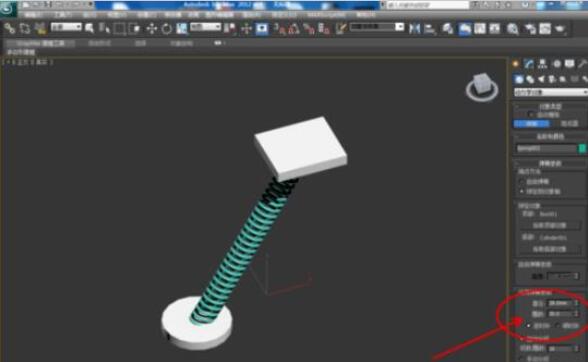Open the reference coordinate system dropdown
The height and width of the screenshot is (362, 588).
point(206,27)
